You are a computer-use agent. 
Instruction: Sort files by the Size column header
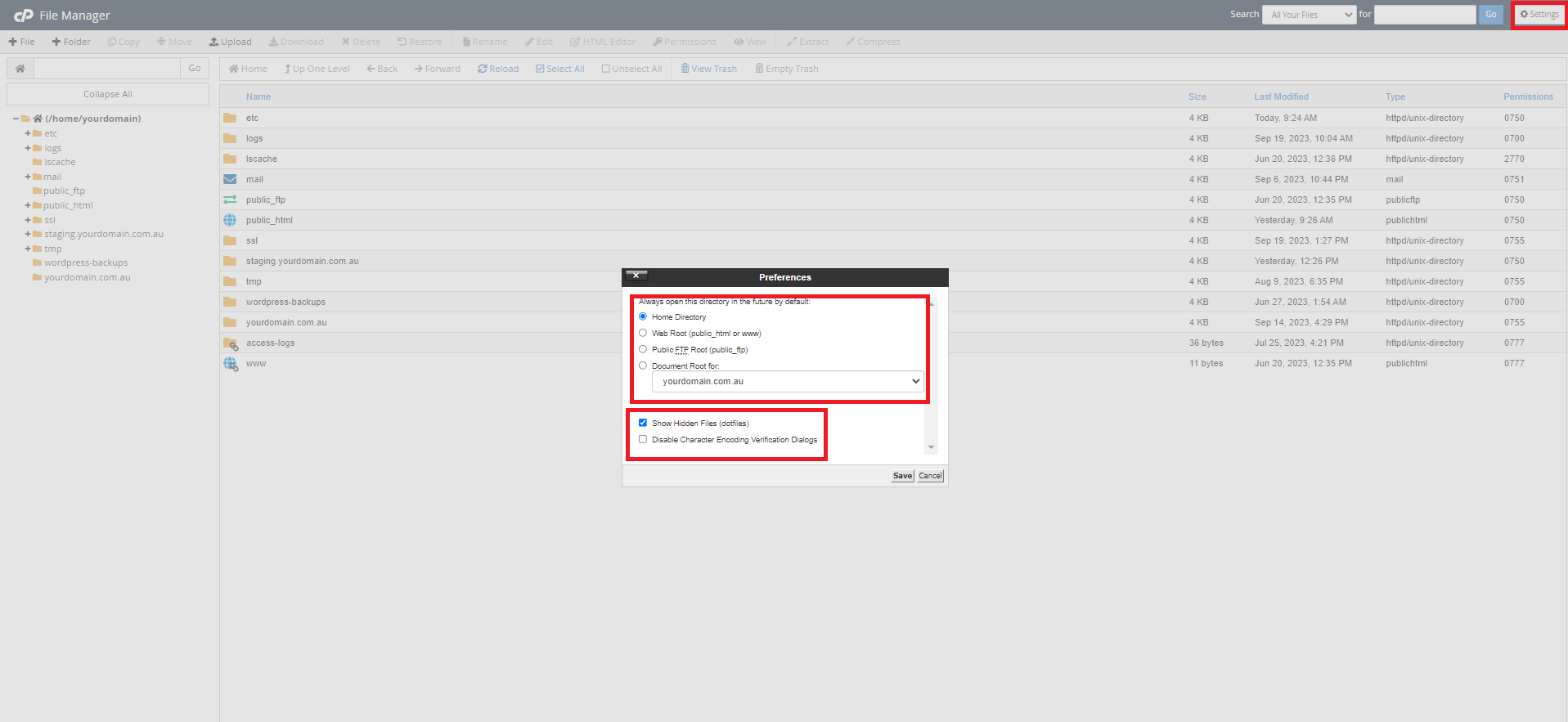pos(1197,96)
